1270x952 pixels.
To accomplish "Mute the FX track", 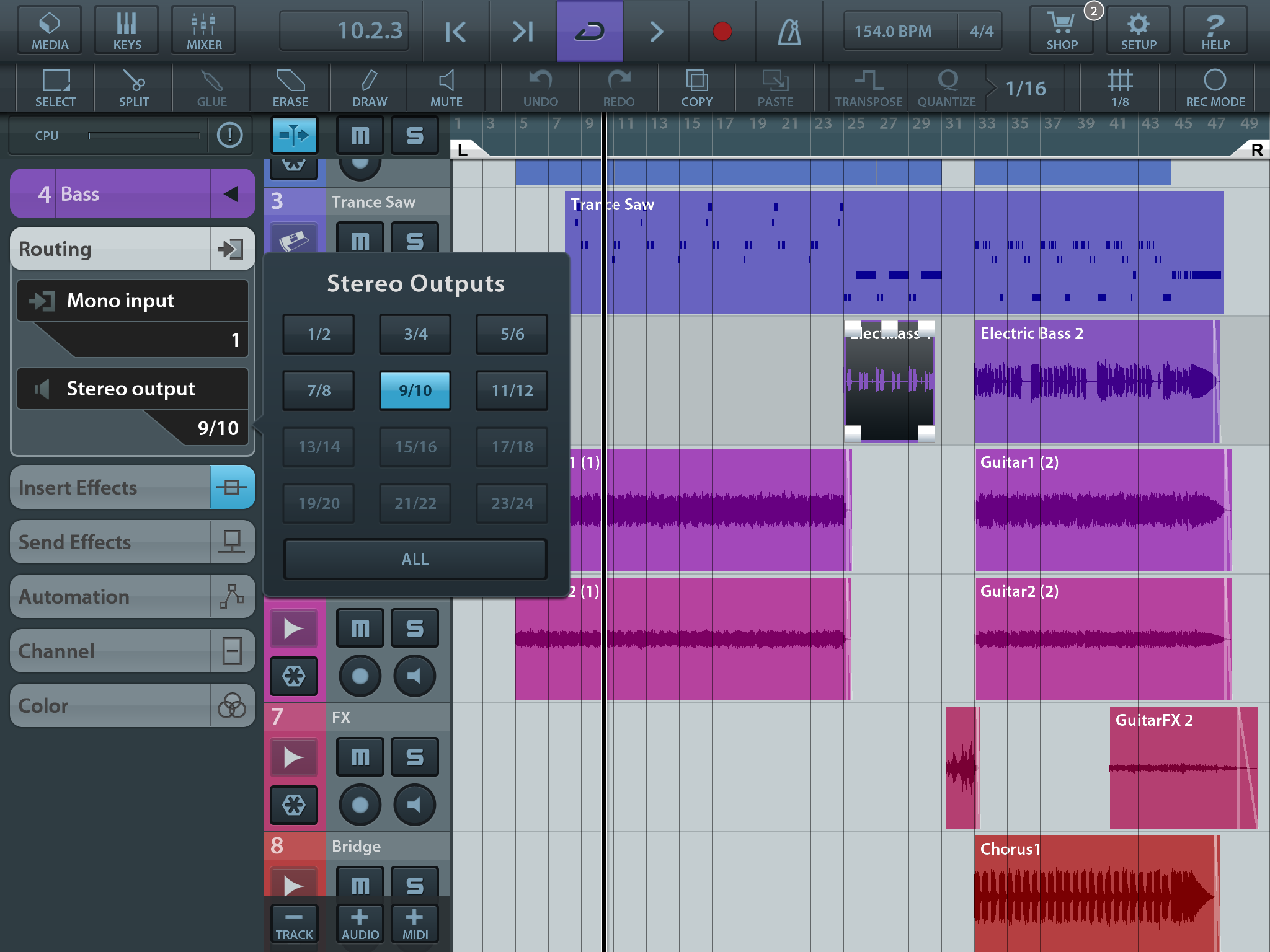I will point(360,757).
